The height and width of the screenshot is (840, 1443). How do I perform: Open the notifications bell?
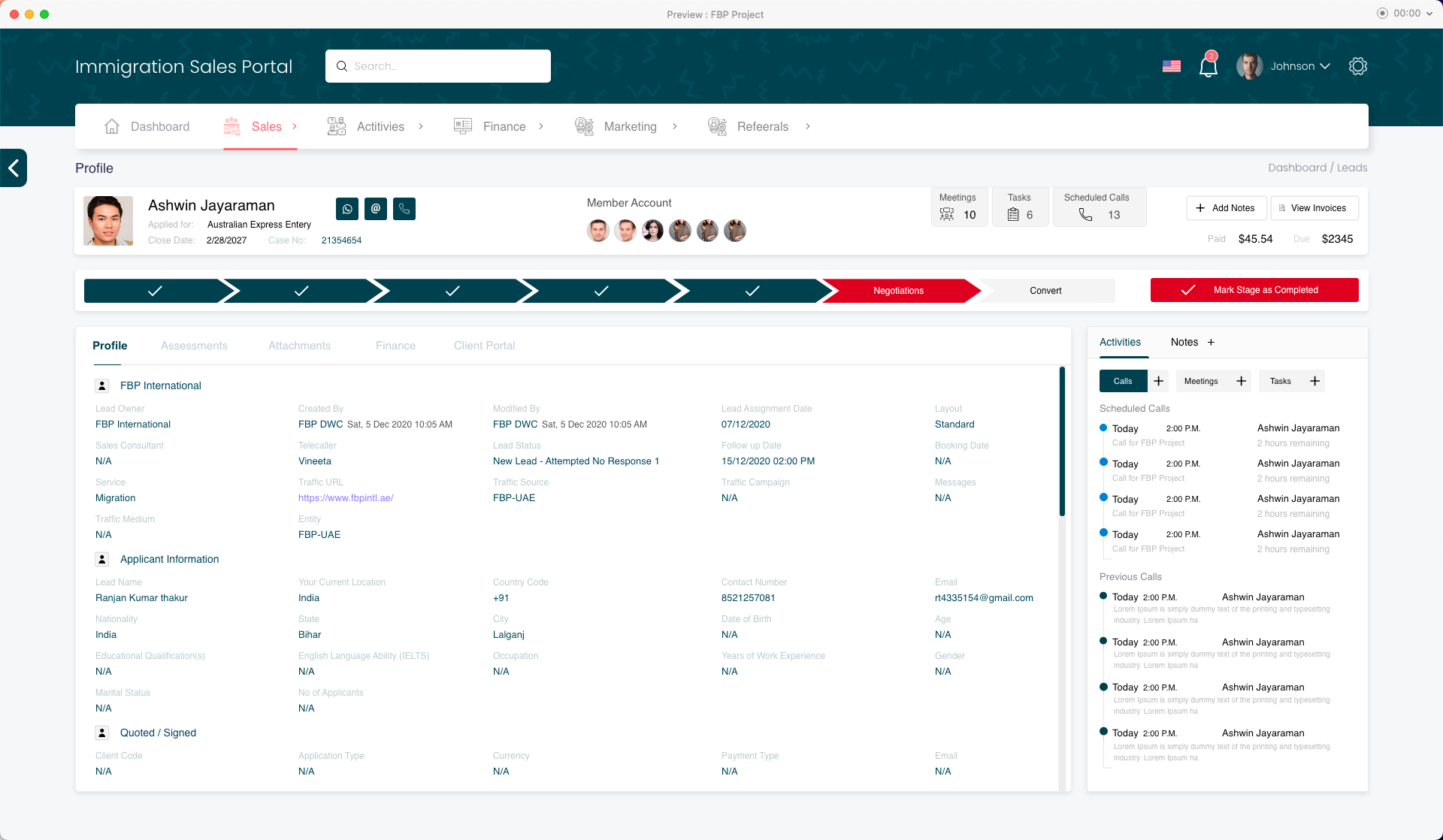(1209, 67)
